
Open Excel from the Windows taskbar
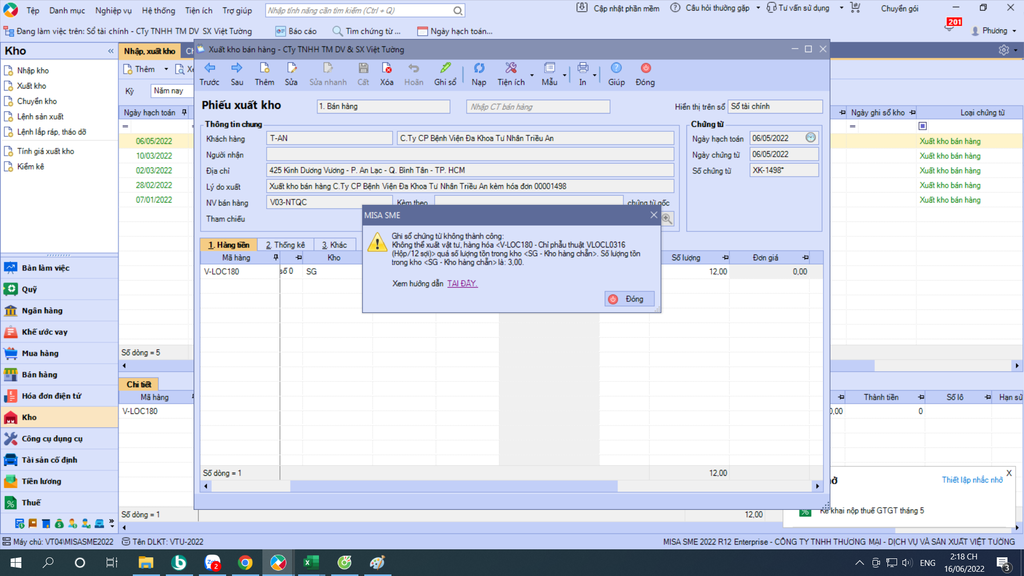(311, 562)
